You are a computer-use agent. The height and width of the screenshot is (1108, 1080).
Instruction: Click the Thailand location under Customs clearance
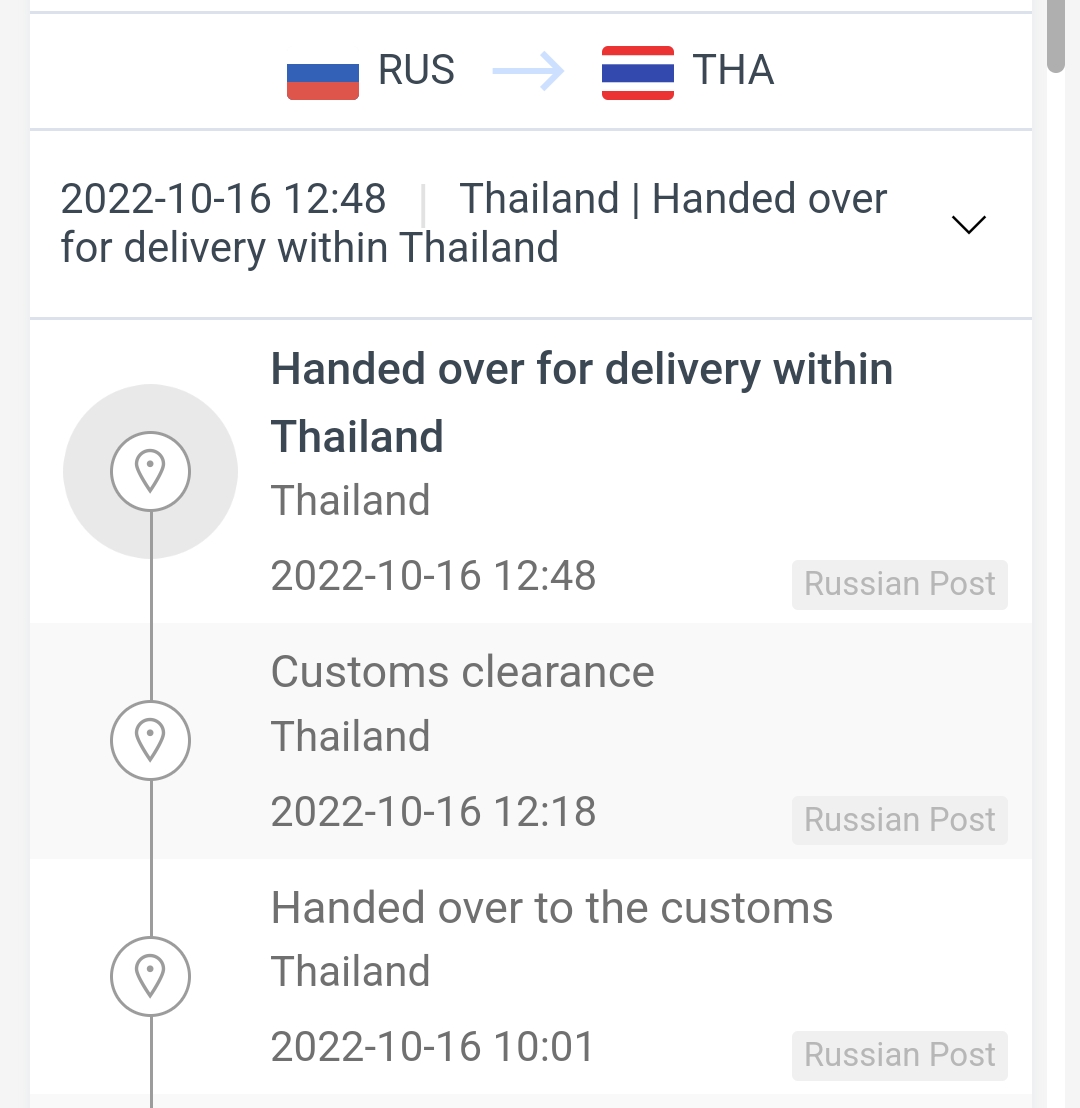coord(351,736)
